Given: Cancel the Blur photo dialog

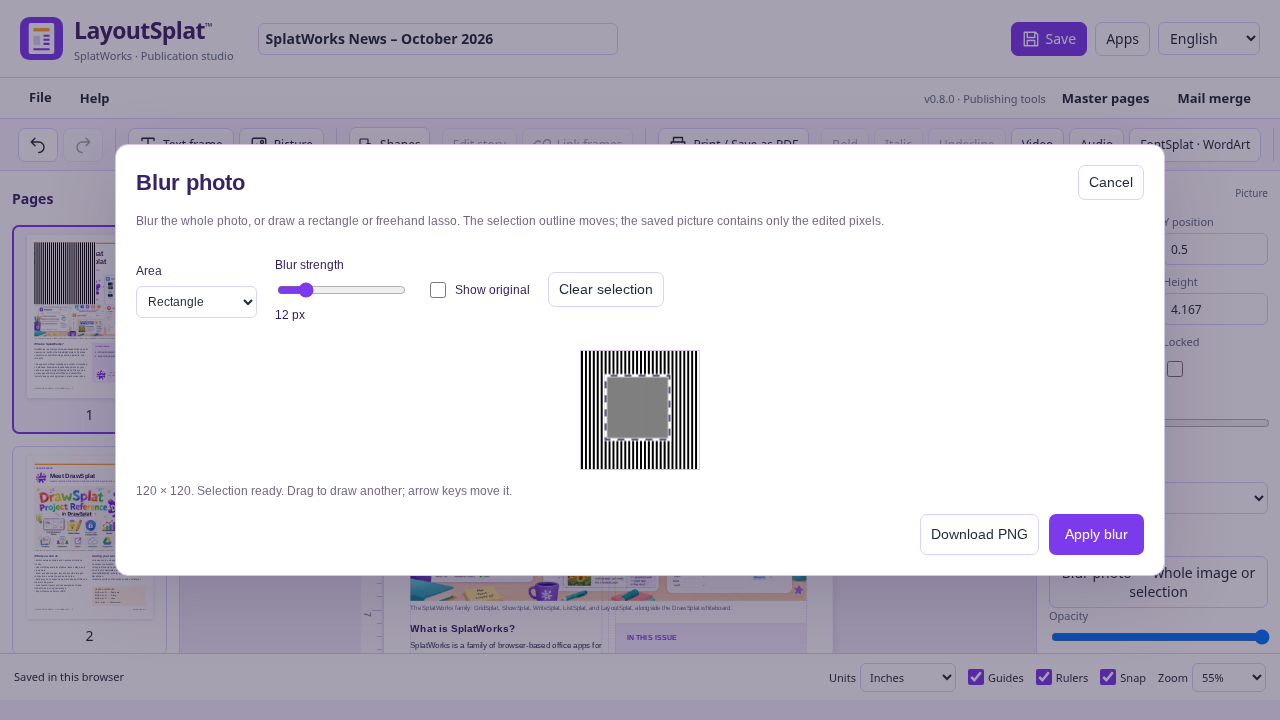Looking at the screenshot, I should (x=1111, y=182).
